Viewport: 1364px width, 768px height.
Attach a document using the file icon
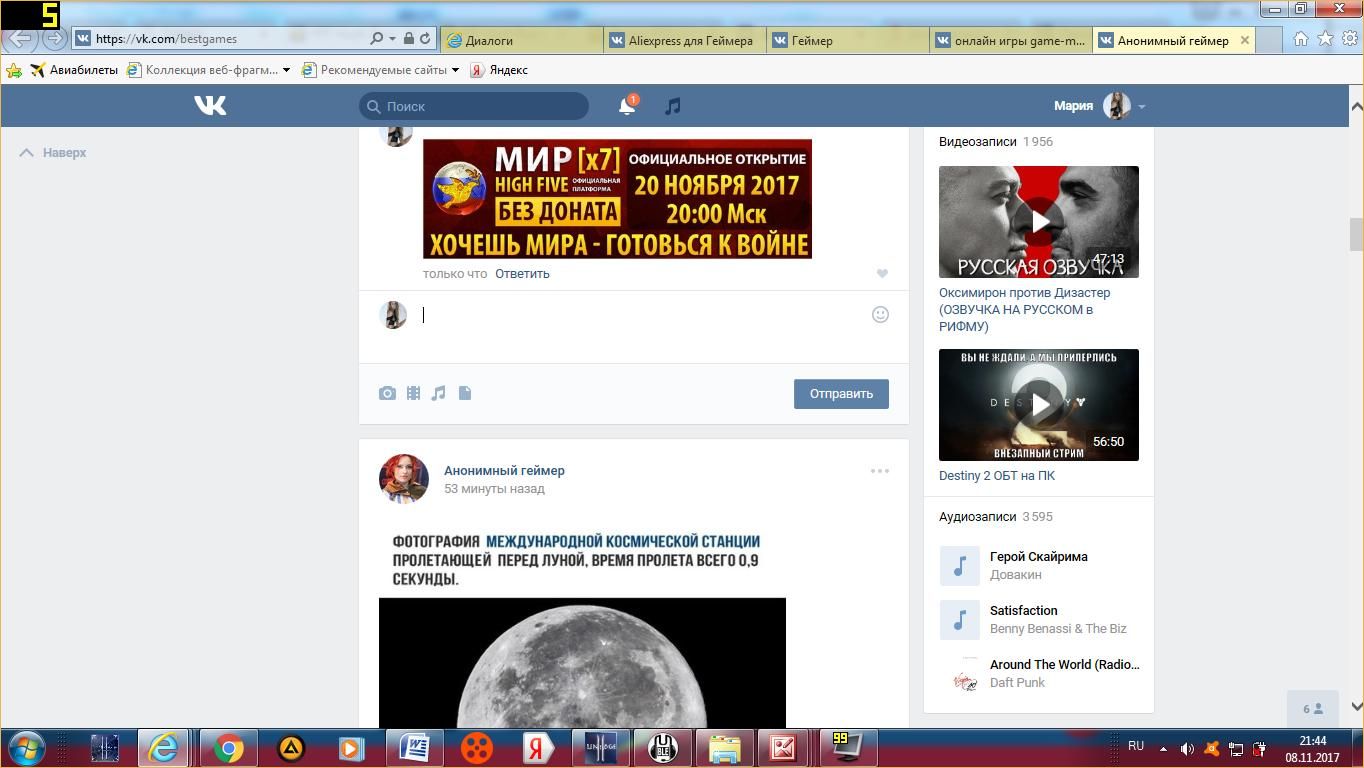pos(465,393)
